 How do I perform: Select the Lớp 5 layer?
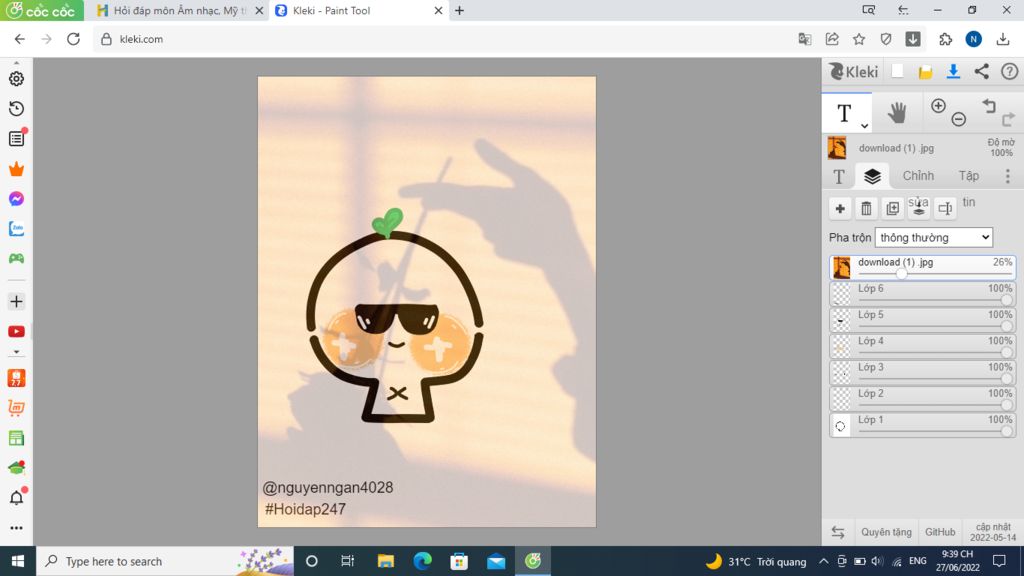[922, 320]
